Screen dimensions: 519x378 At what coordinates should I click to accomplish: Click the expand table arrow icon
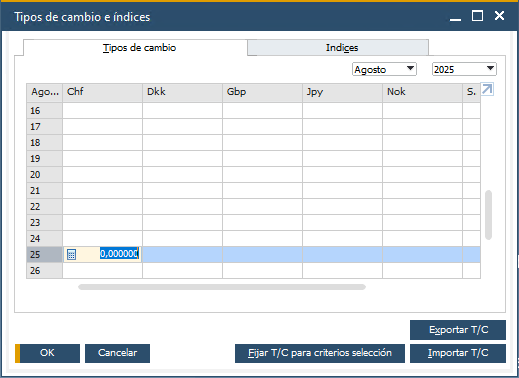coord(487,90)
